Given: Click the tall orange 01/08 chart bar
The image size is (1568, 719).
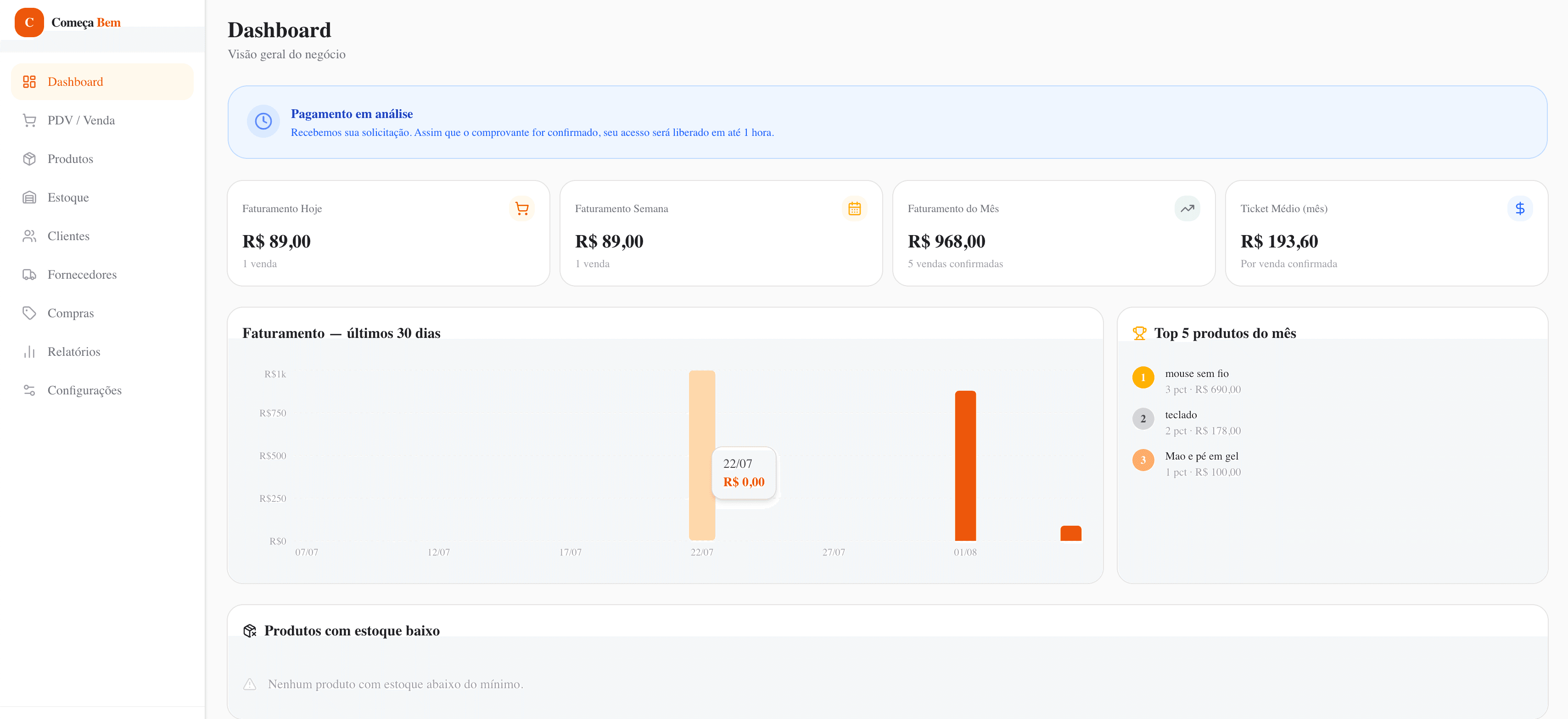Looking at the screenshot, I should click(x=965, y=466).
